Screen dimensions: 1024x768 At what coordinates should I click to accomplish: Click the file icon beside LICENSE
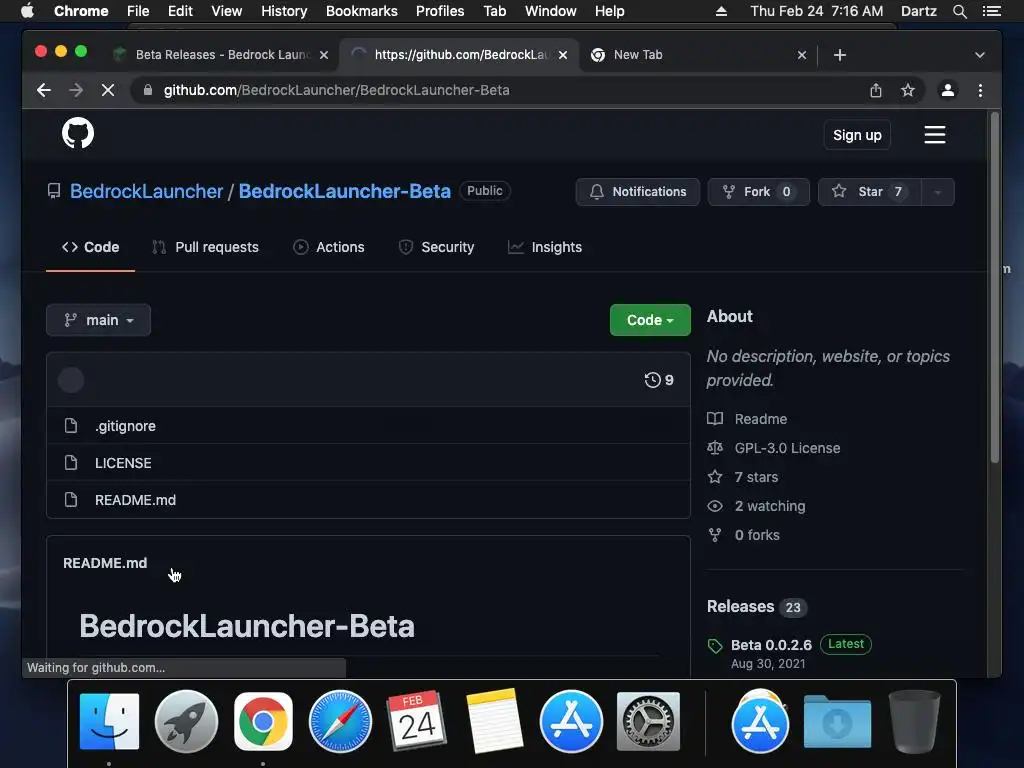(71, 463)
